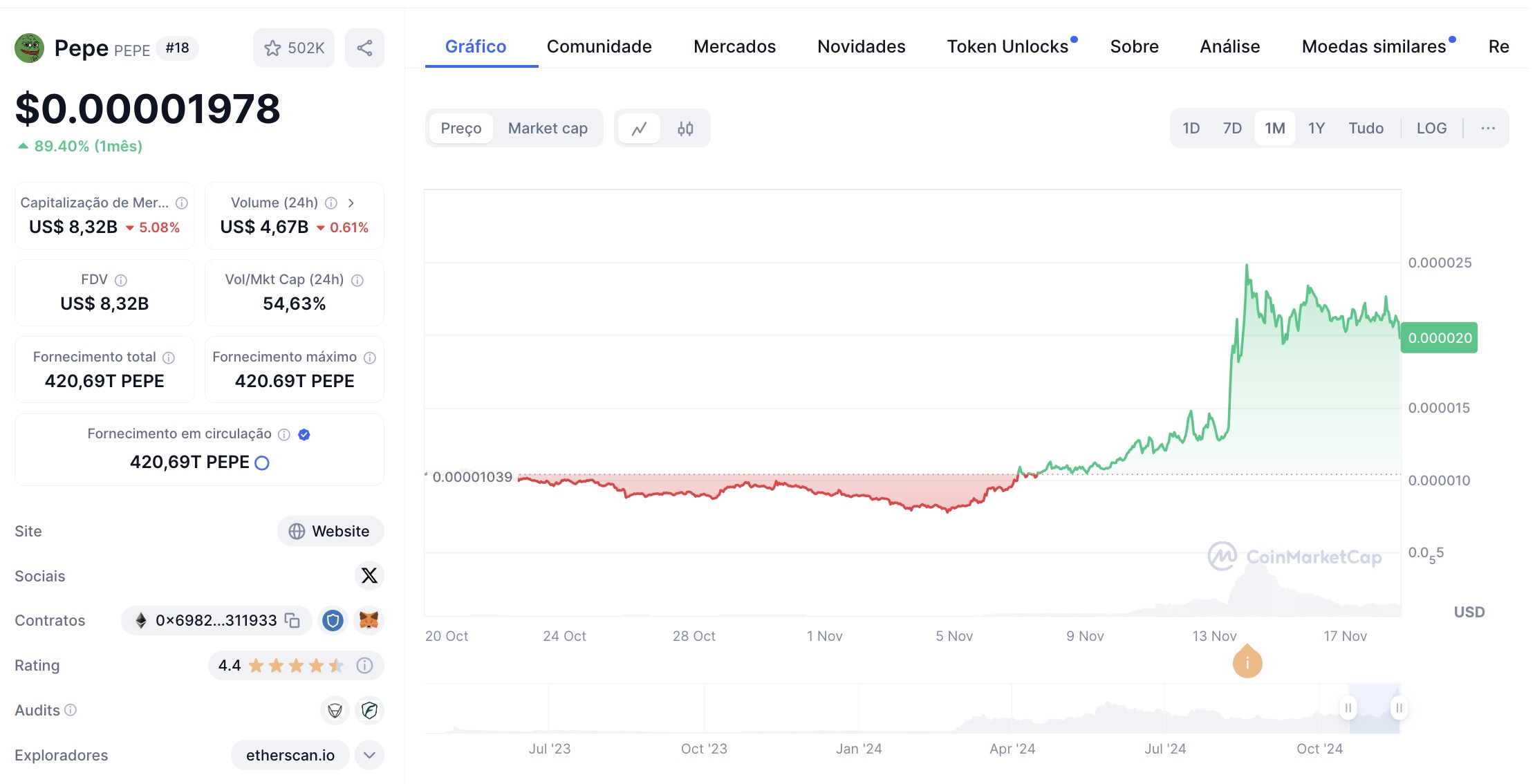Image resolution: width=1535 pixels, height=784 pixels.
Task: Switch to line chart view
Action: click(x=640, y=129)
